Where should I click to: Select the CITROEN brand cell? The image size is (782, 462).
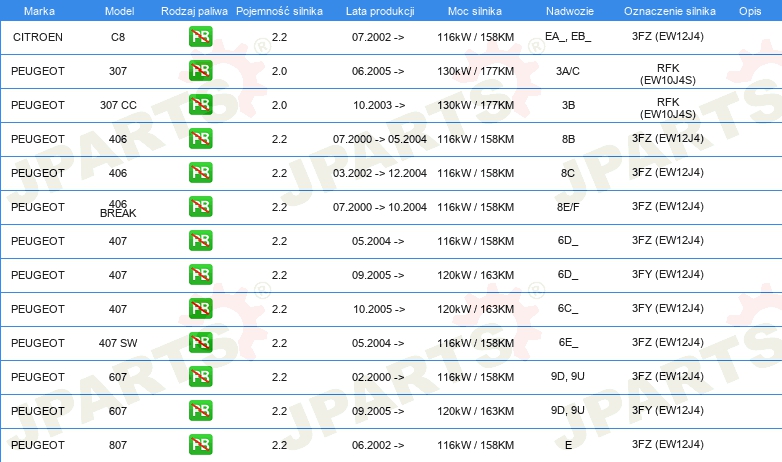tap(38, 37)
